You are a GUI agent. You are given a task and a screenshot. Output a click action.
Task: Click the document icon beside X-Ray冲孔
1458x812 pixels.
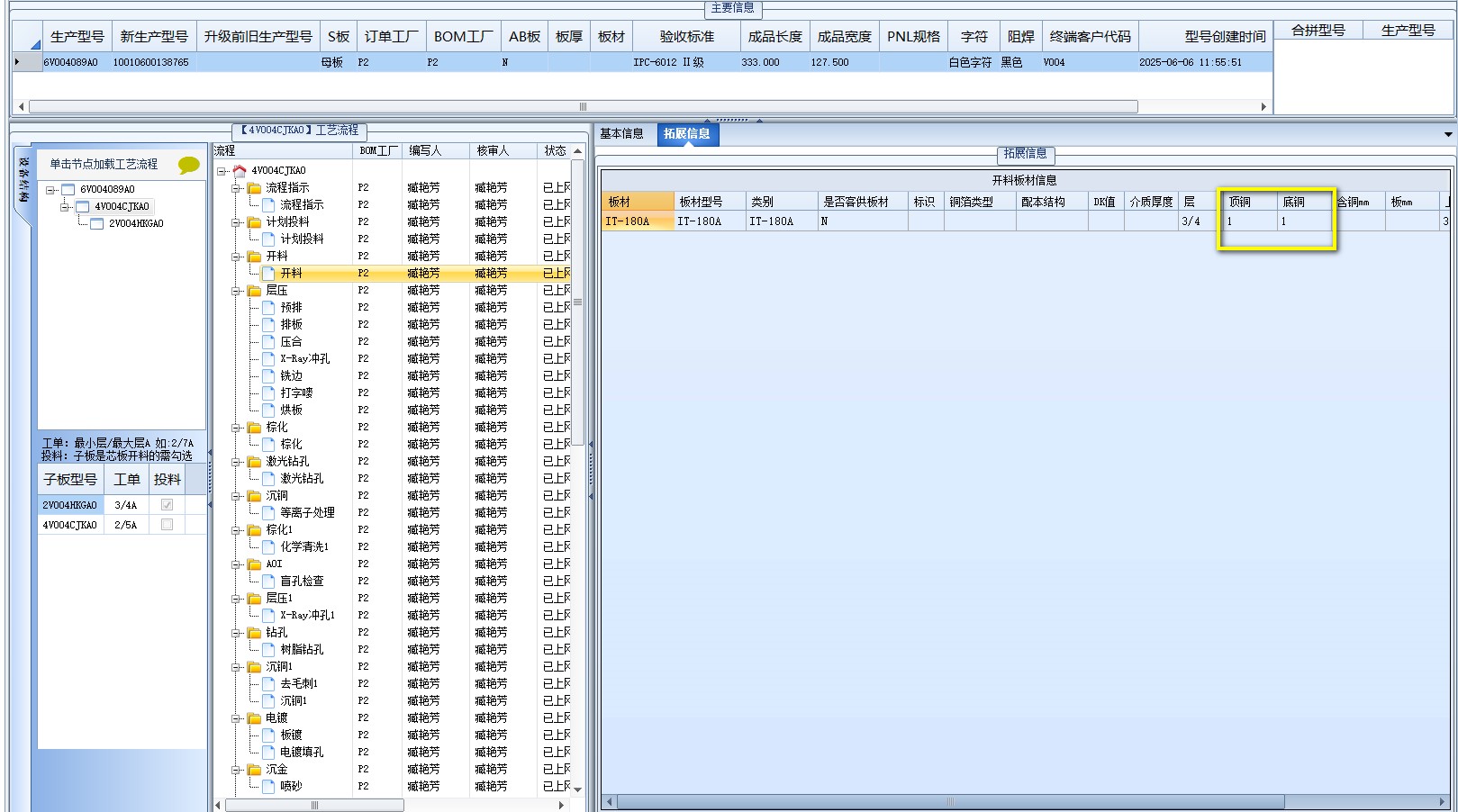[x=268, y=358]
